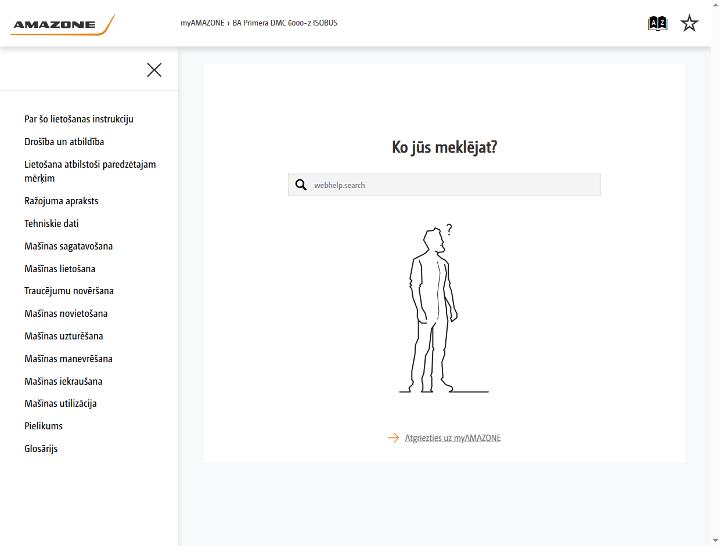The image size is (720, 546).
Task: Select Drošība un atbildība in sidebar
Action: [x=64, y=141]
